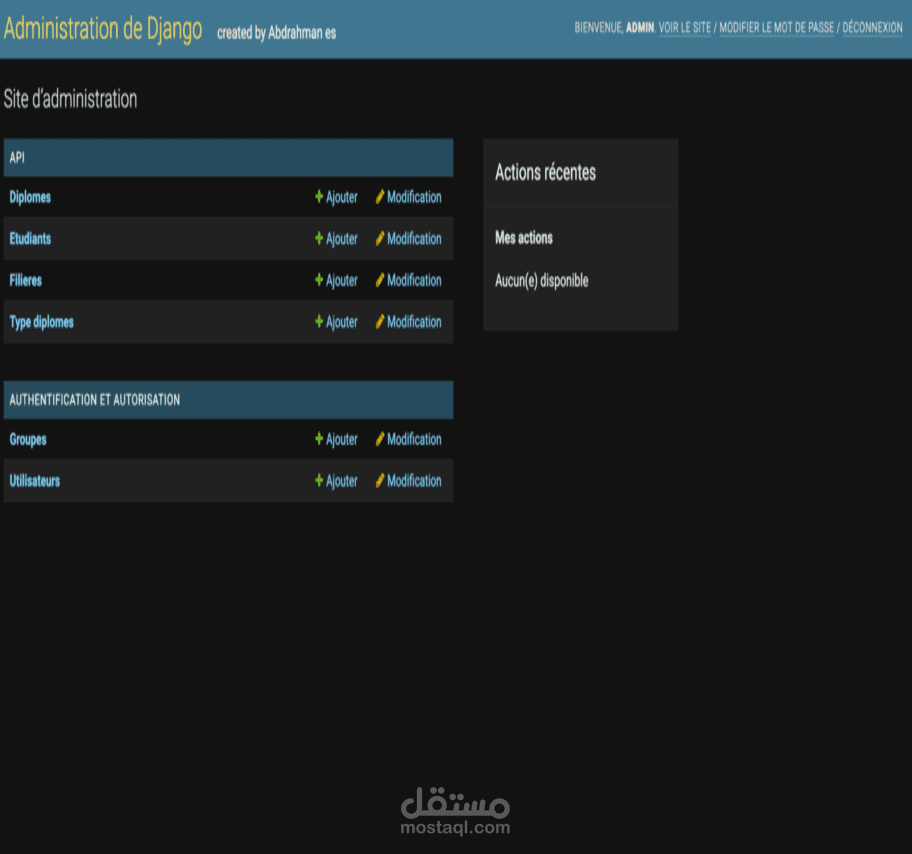Open the Type diplomes model list

[x=41, y=322]
